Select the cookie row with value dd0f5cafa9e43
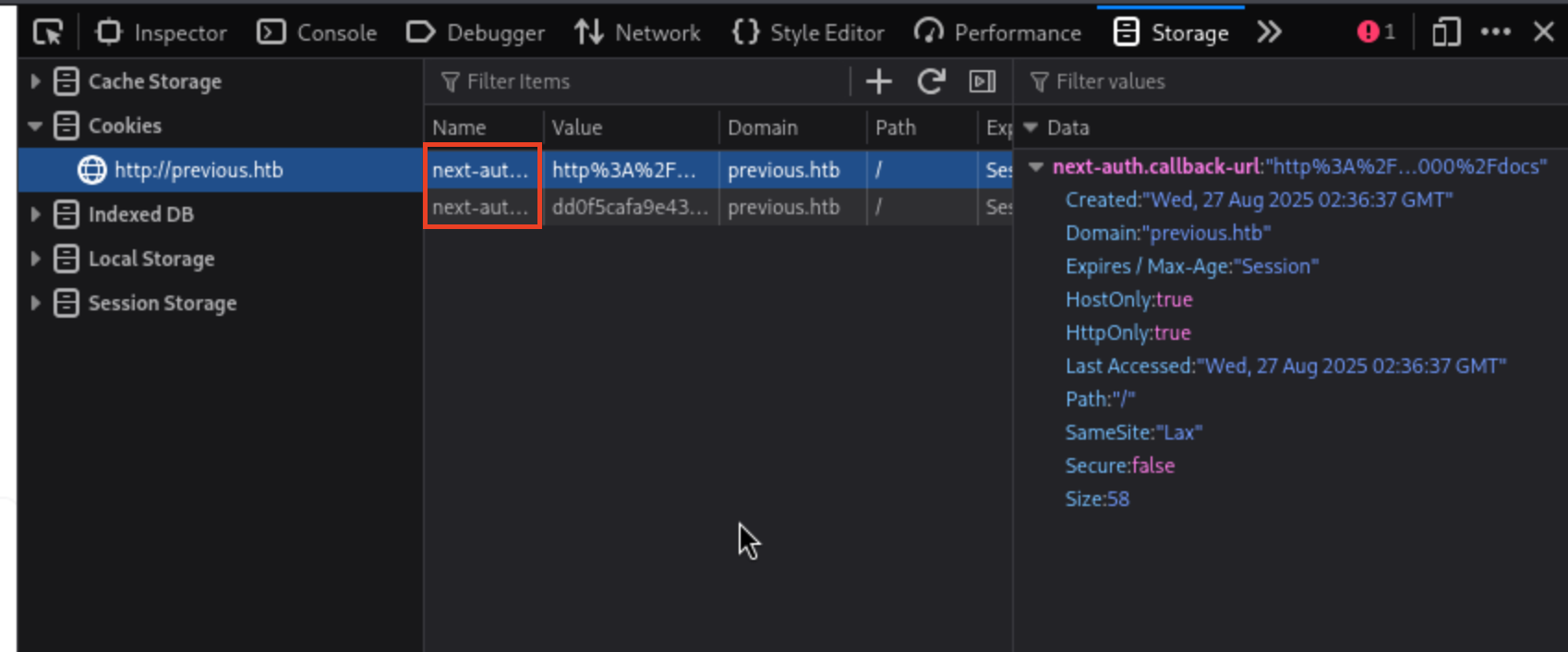 (630, 208)
